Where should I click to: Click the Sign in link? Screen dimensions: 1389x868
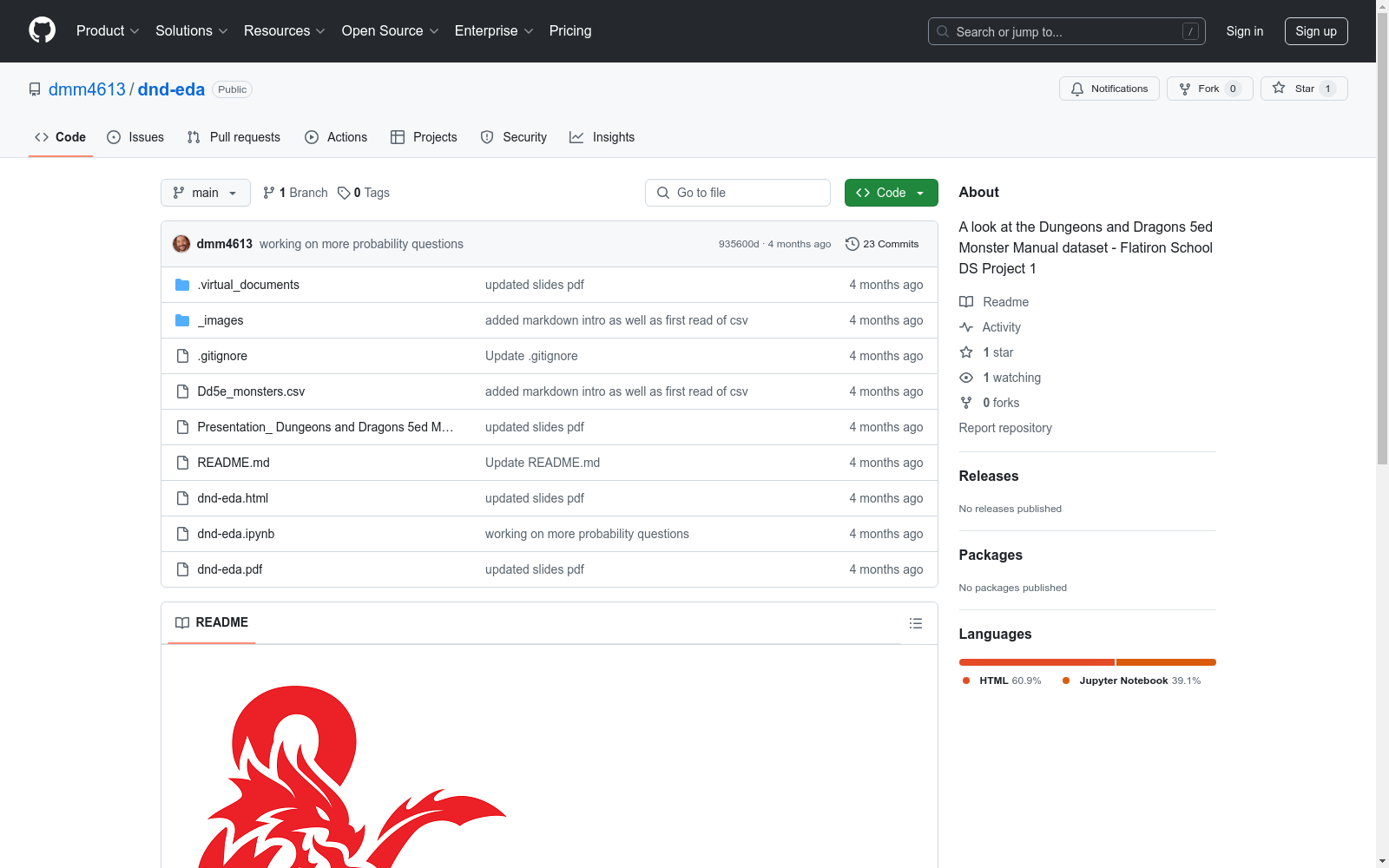click(x=1245, y=31)
